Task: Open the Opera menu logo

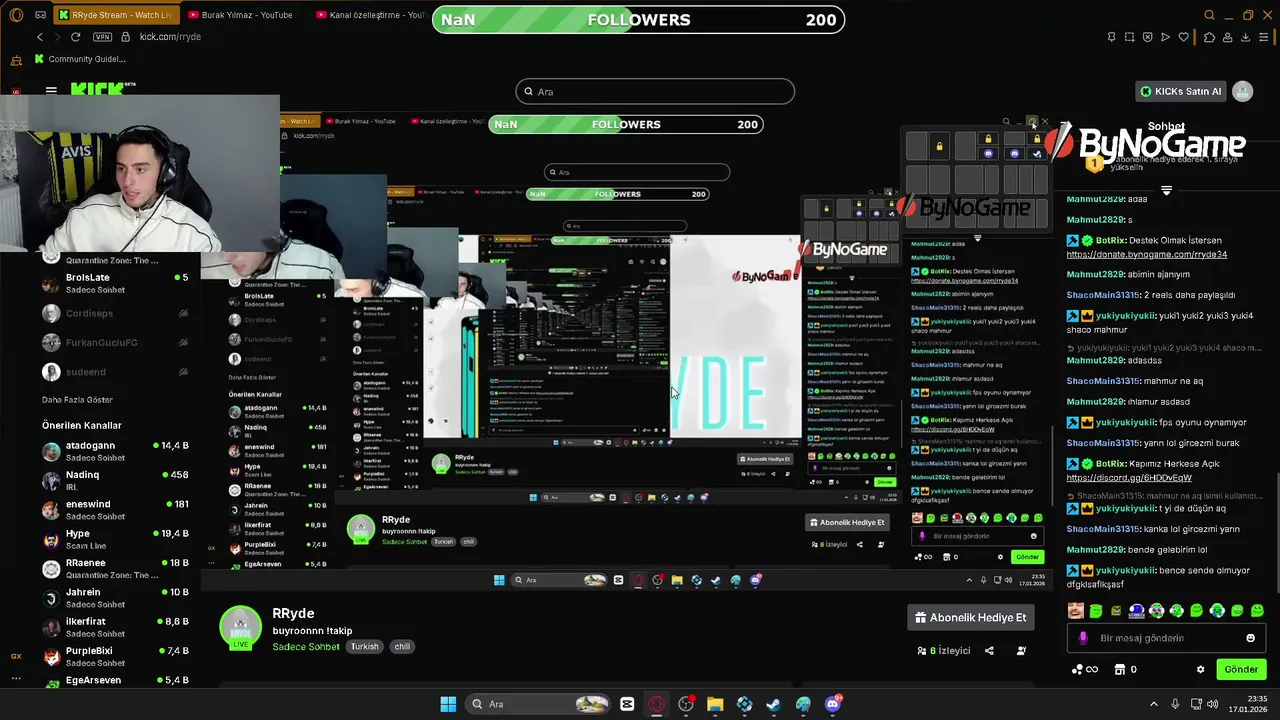Action: (16, 15)
